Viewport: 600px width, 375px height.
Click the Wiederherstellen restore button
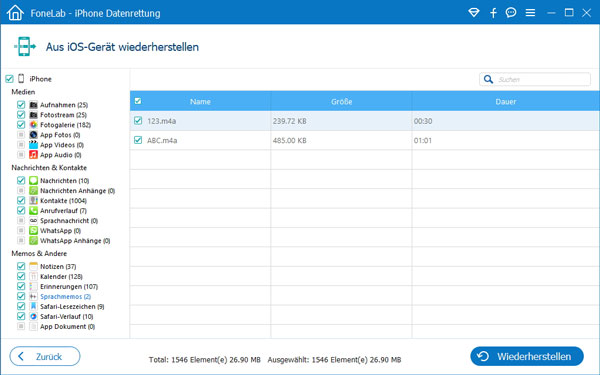coord(527,356)
